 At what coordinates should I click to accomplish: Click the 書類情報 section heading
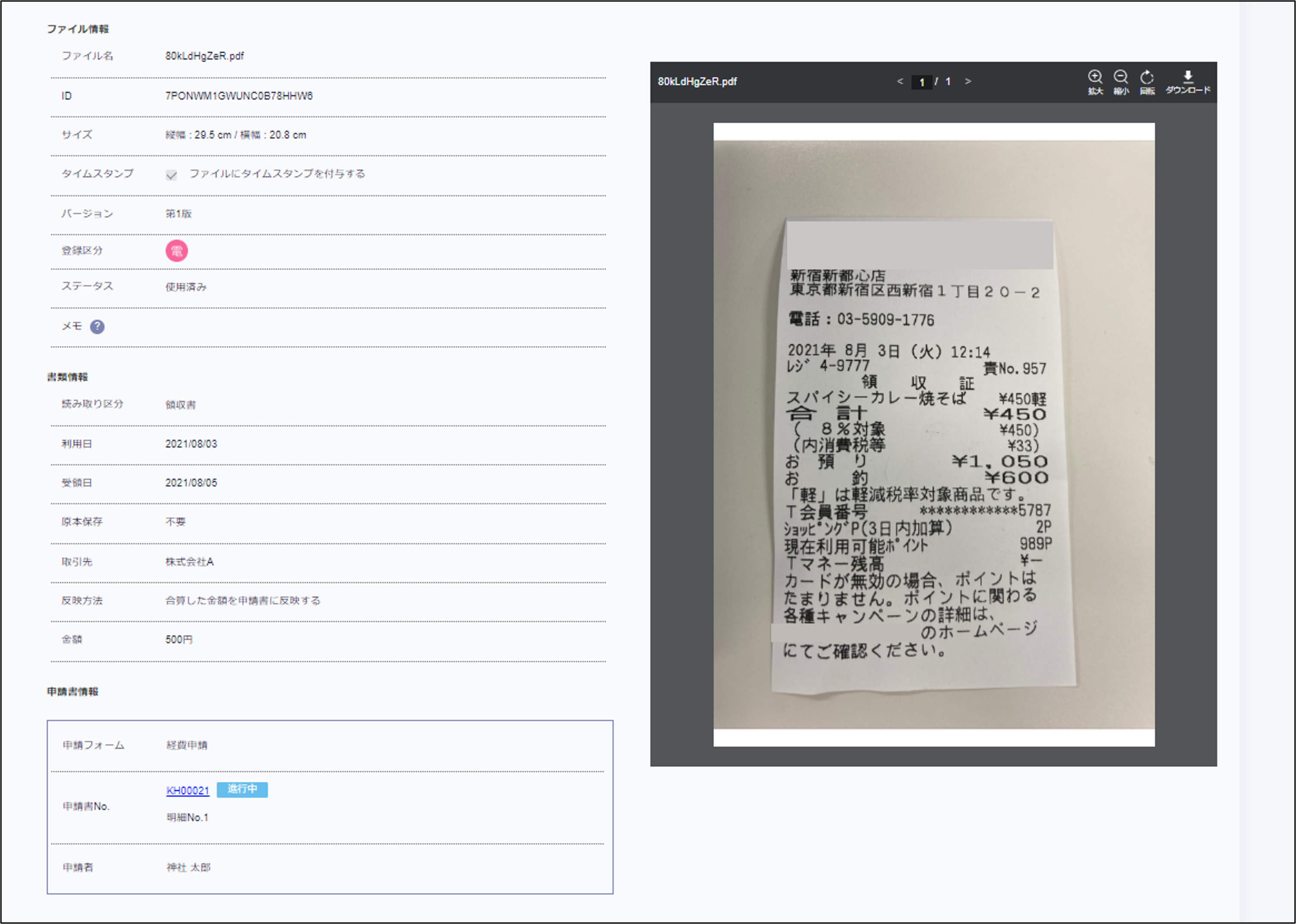click(x=68, y=377)
